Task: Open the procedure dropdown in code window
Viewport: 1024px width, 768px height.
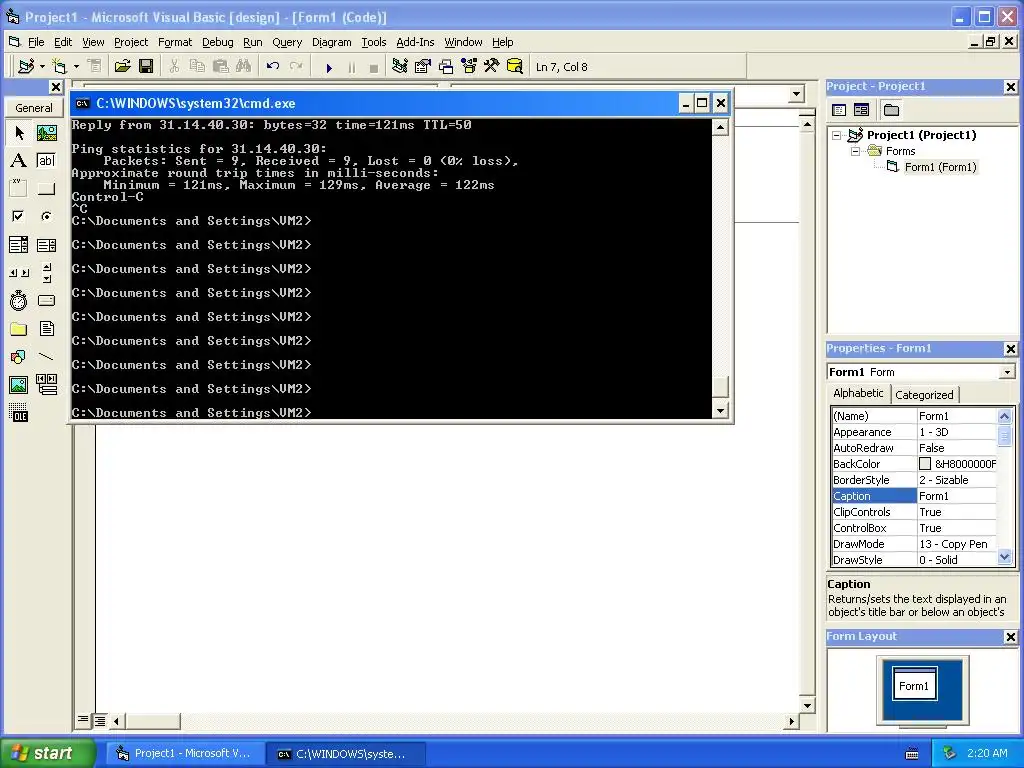Action: (796, 94)
